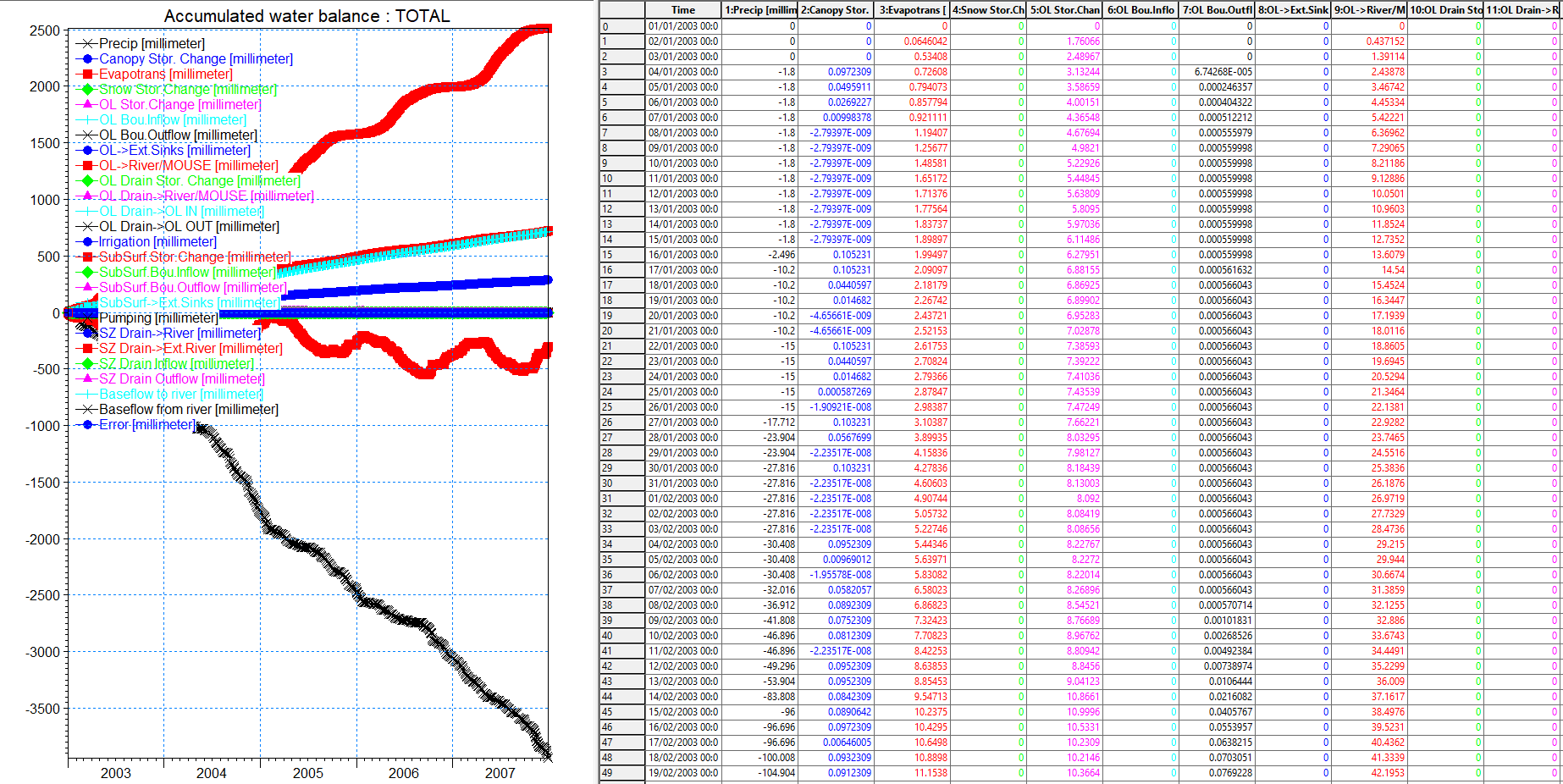Click the Pumping legend entry label
Screen dimensions: 1563x784
[158, 317]
